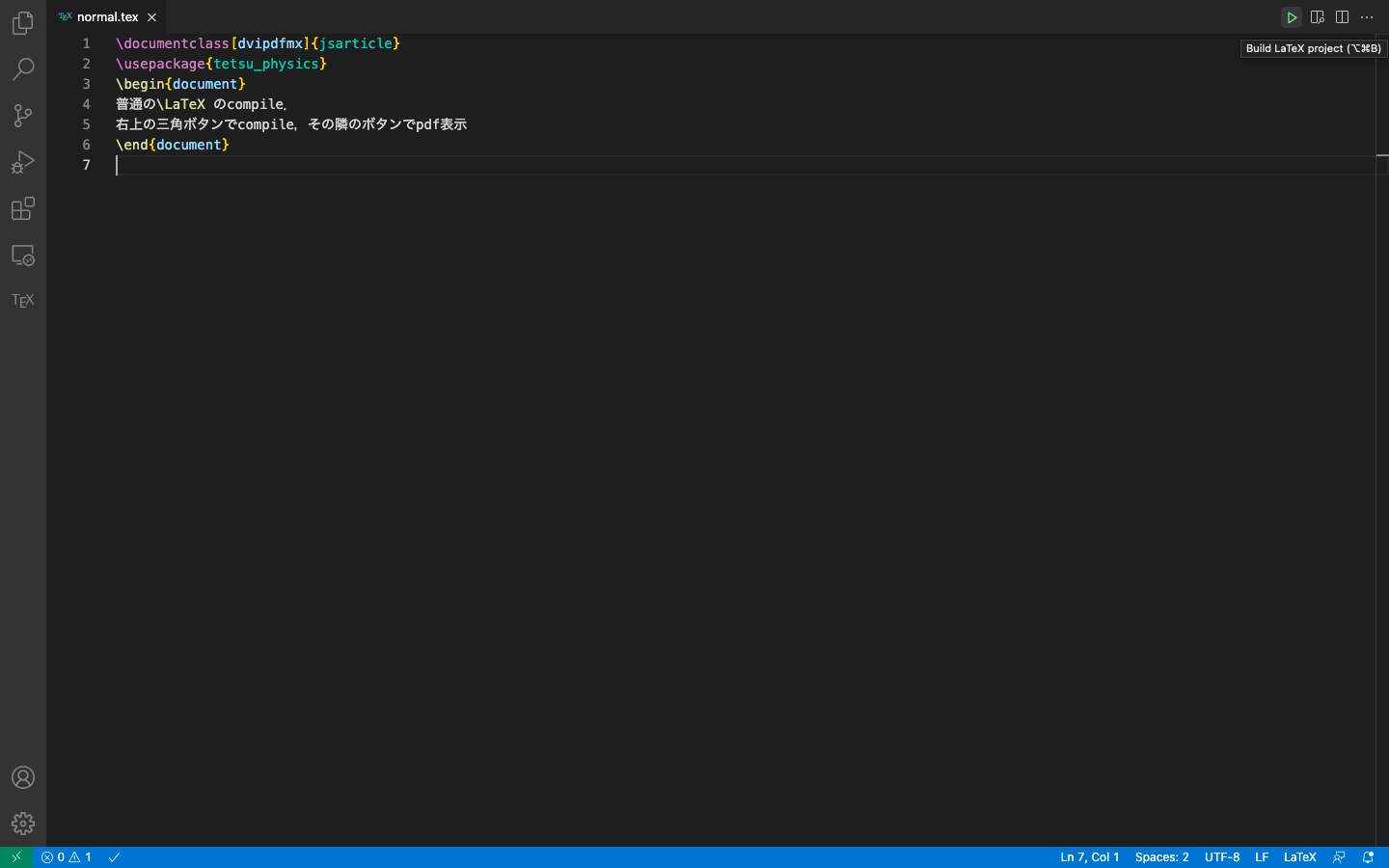Click LaTeX build status checkmark
The width and height of the screenshot is (1389, 868).
[114, 857]
